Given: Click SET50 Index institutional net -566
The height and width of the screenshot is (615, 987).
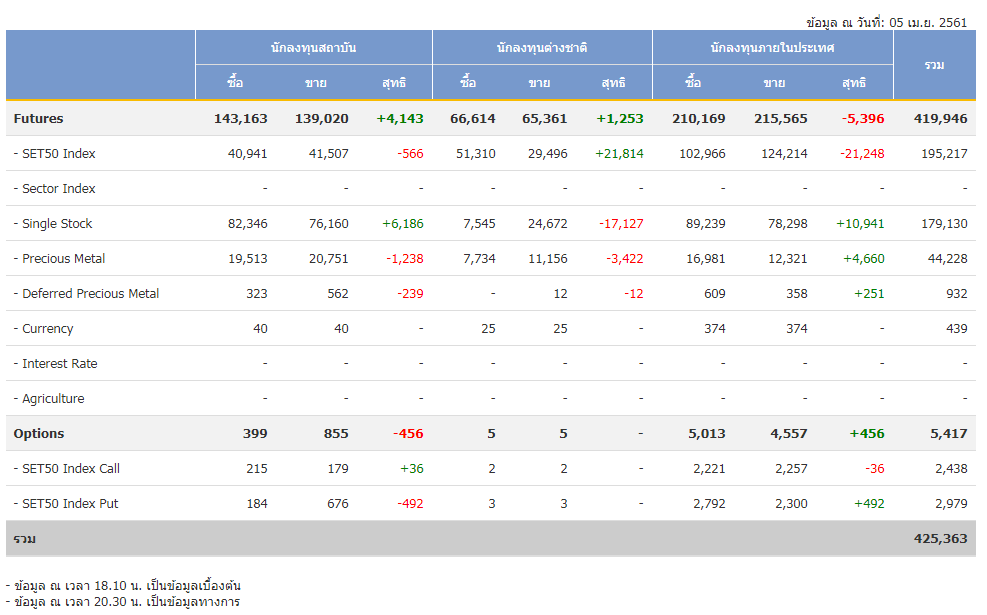Looking at the screenshot, I should click(410, 154).
